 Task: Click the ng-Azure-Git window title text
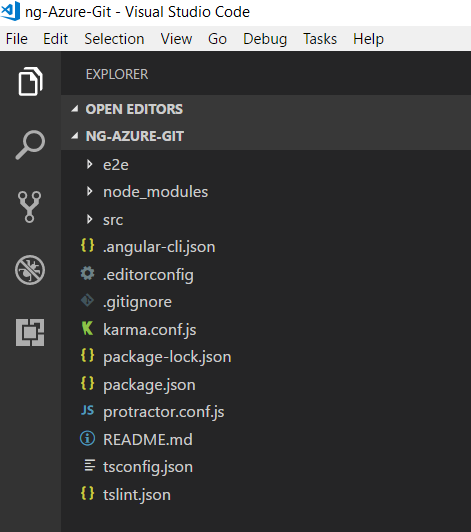click(137, 12)
